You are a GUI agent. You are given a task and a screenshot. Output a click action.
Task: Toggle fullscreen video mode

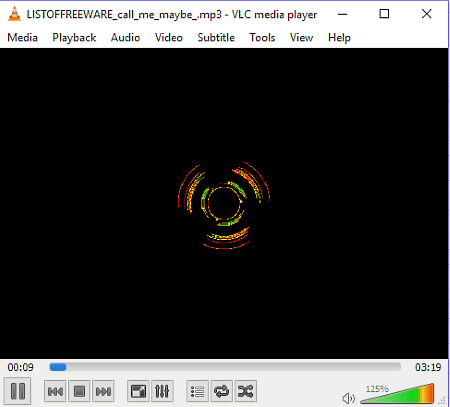coord(138,391)
